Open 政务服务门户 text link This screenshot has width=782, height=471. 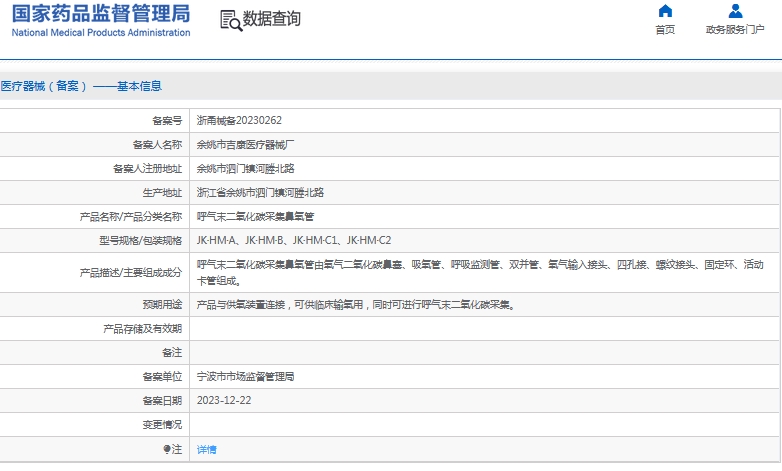click(735, 29)
